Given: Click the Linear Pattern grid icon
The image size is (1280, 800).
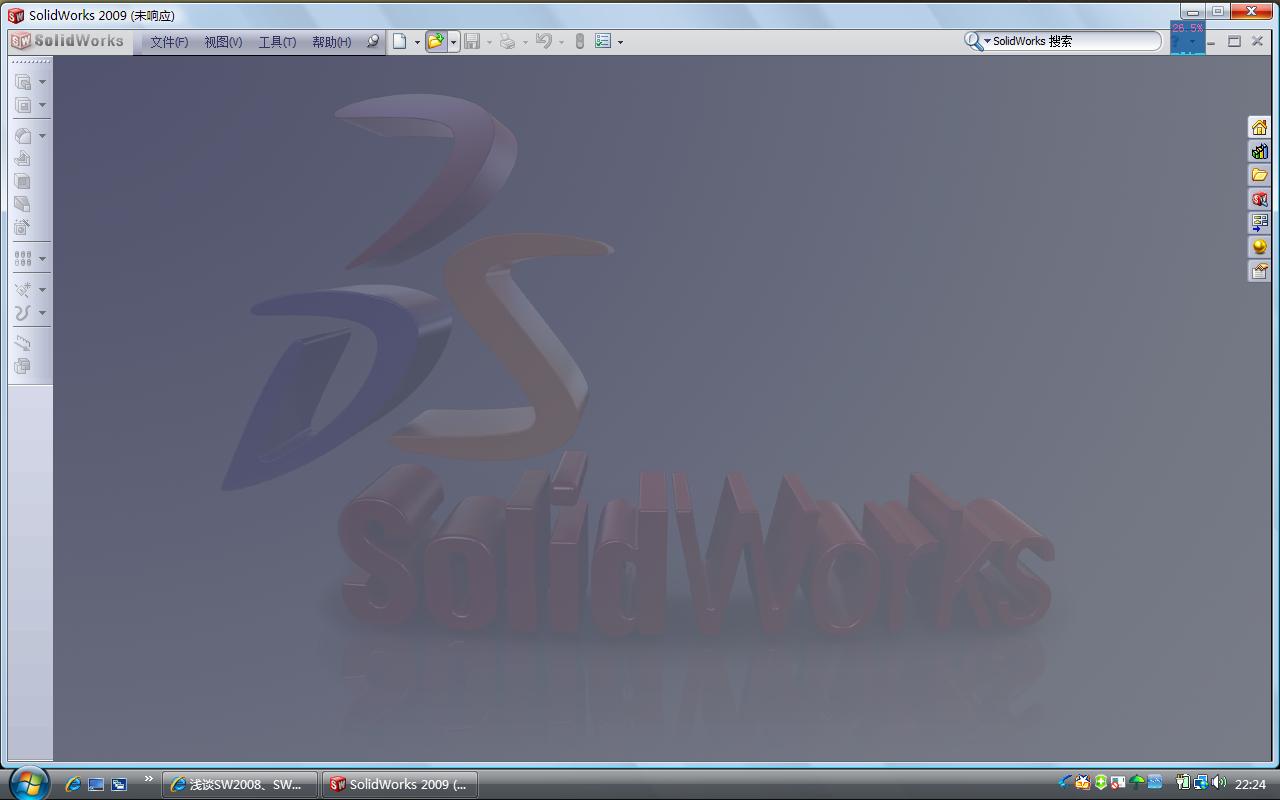Looking at the screenshot, I should coord(23,258).
